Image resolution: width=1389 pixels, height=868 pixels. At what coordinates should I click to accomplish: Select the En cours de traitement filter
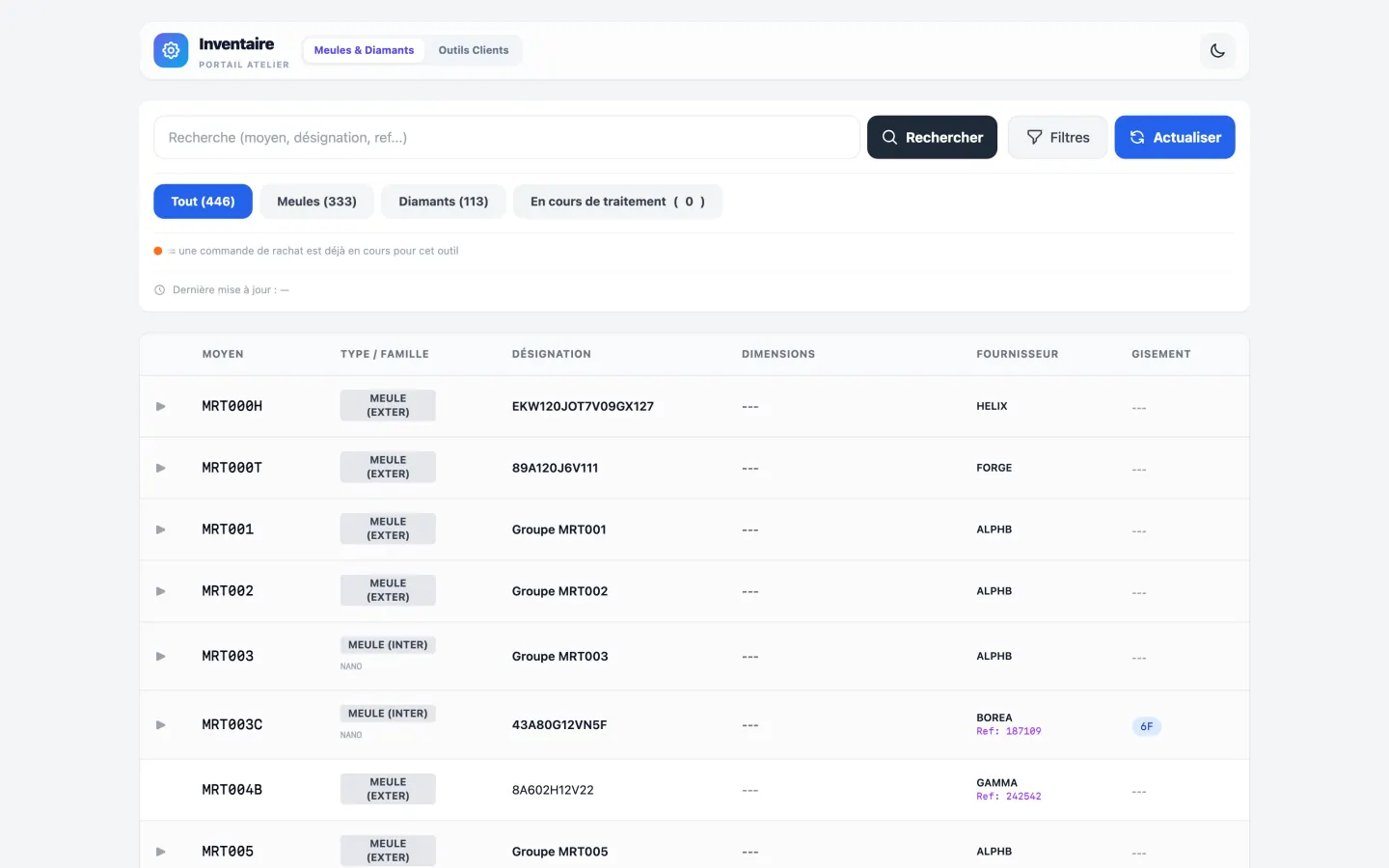point(617,202)
